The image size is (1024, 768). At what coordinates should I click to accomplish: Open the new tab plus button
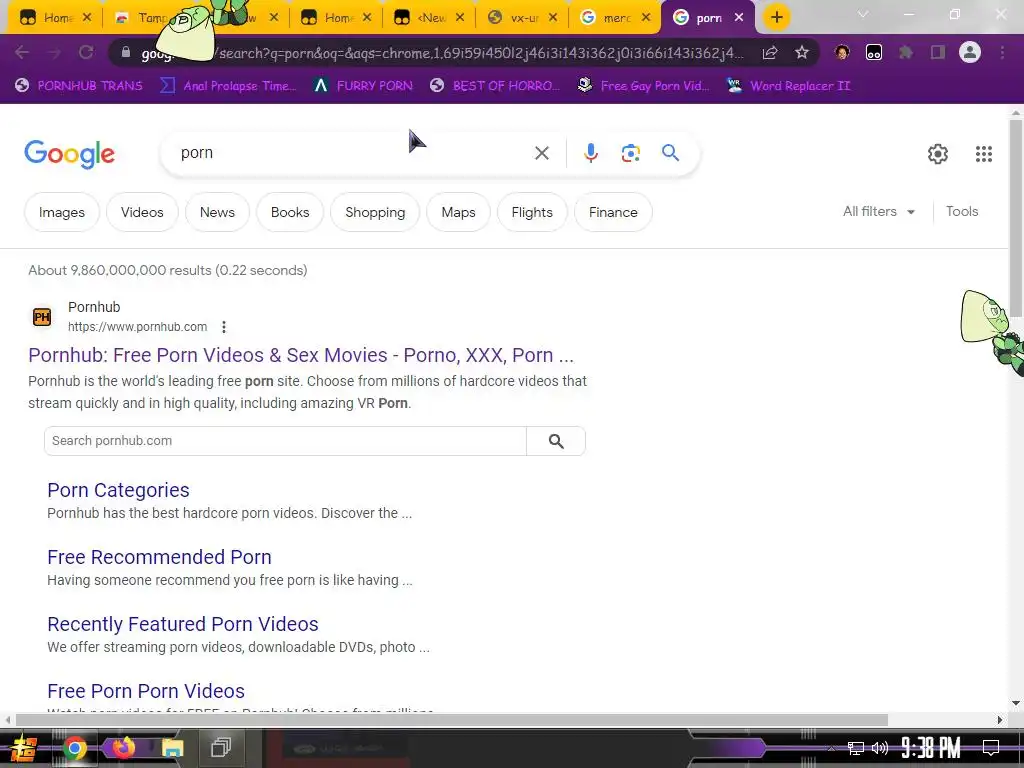tap(776, 17)
